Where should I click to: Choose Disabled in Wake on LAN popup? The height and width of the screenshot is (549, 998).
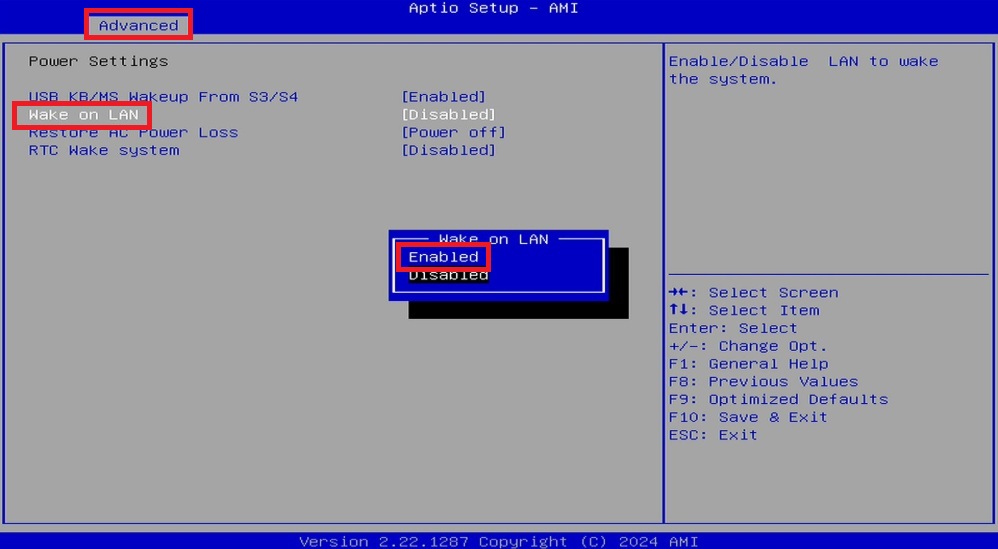[449, 275]
